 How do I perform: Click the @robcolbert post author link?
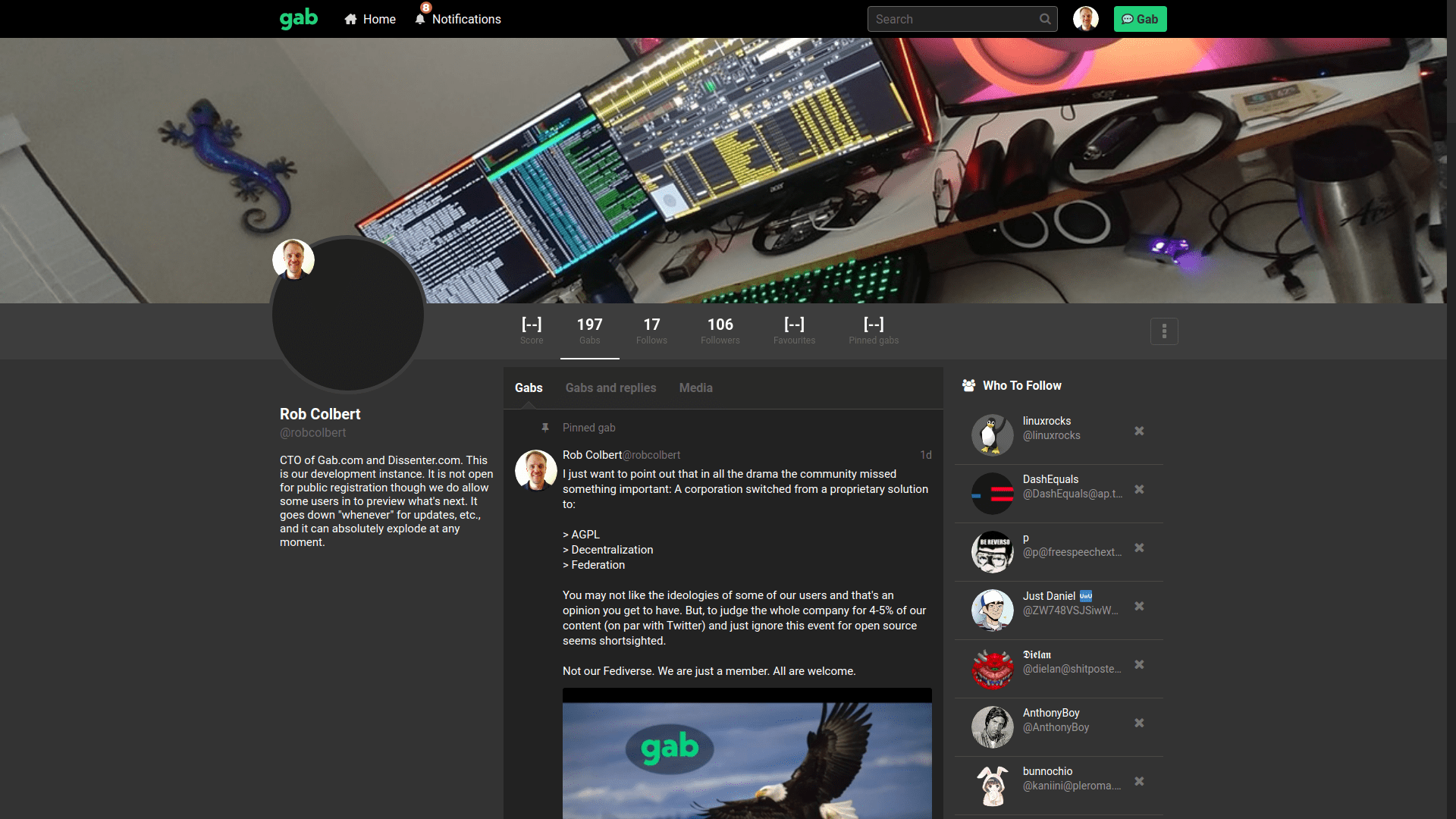point(651,455)
